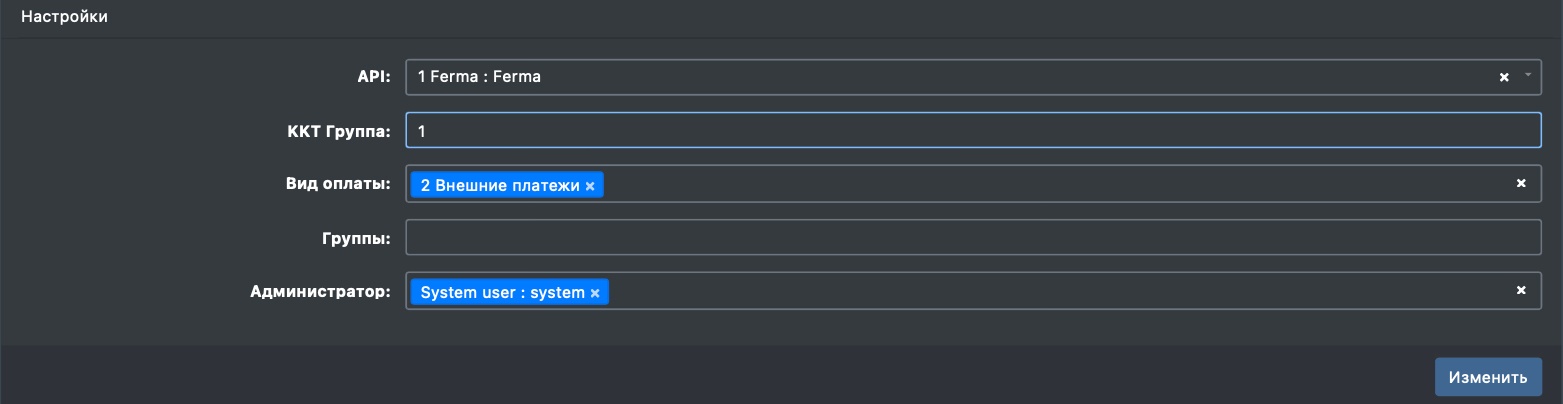Click the "1 Ferma : Ferma" selected value
This screenshot has height=404, width=1563.
tap(479, 77)
